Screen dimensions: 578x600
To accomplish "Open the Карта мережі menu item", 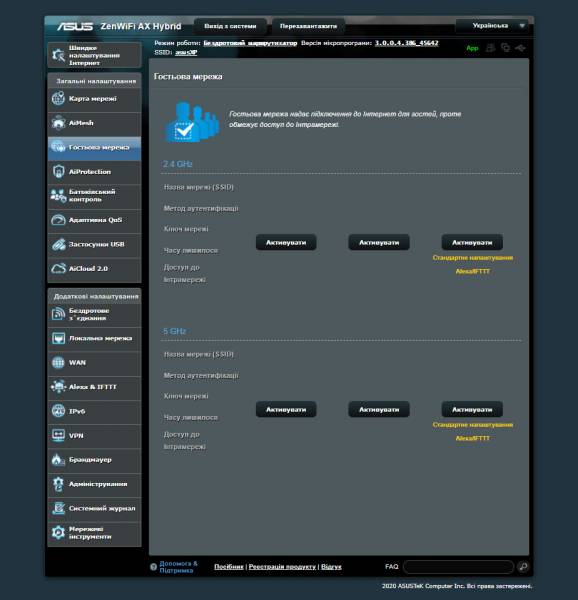I will point(94,99).
